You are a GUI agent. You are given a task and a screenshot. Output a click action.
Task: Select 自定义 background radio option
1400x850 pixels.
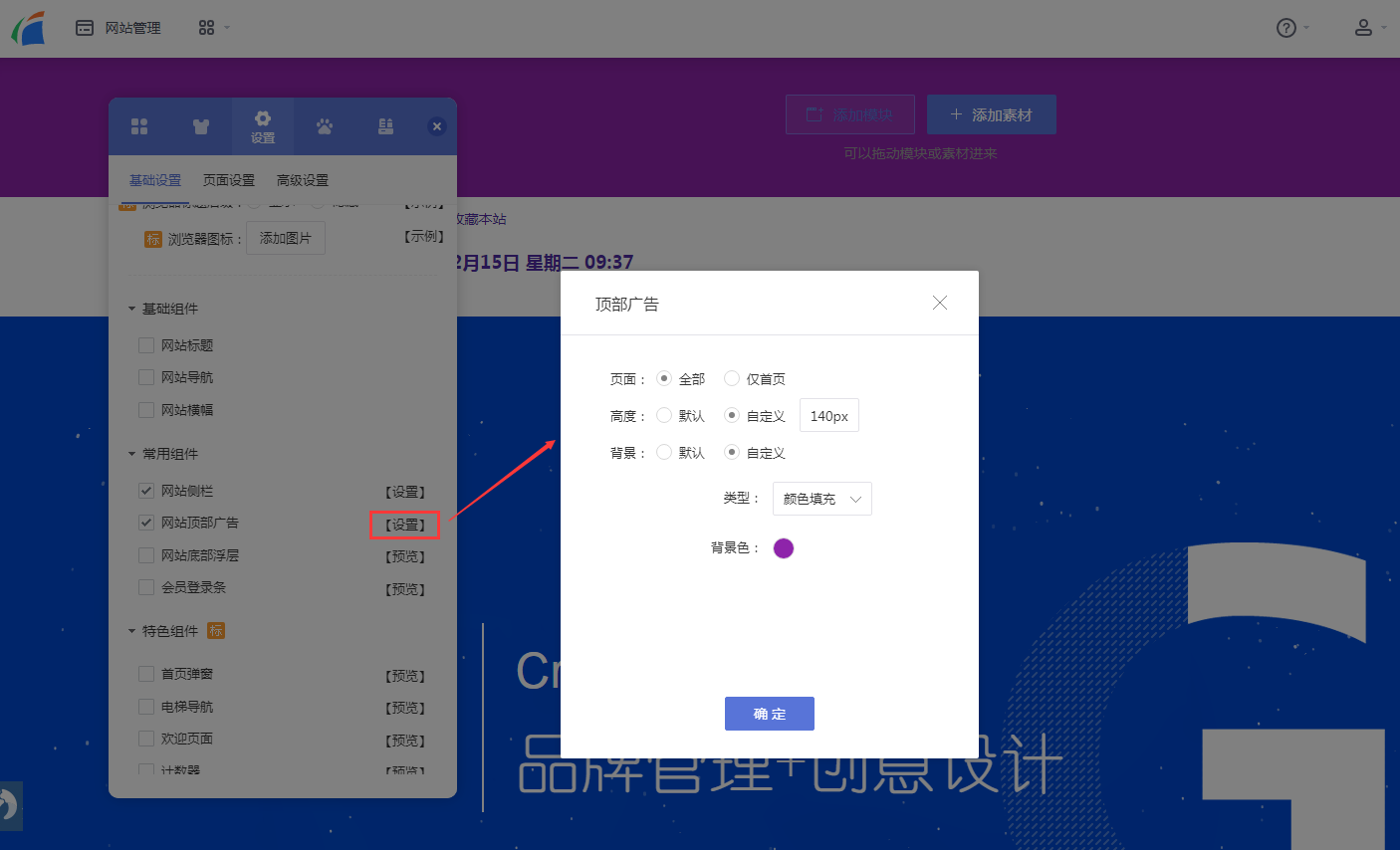pyautogui.click(x=732, y=452)
